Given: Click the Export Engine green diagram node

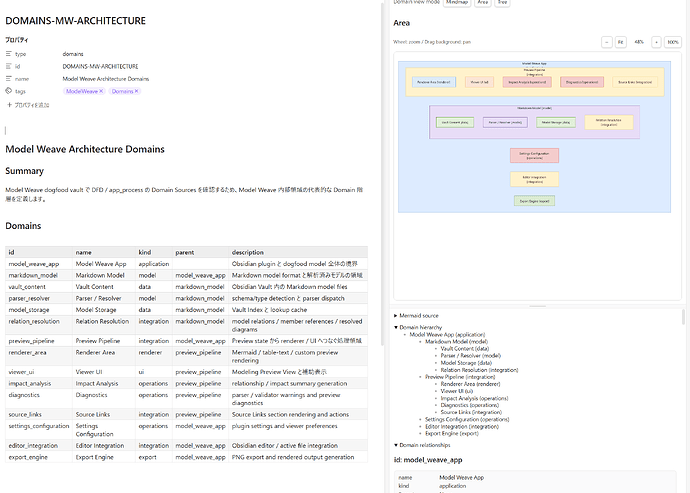Looking at the screenshot, I should click(x=534, y=201).
